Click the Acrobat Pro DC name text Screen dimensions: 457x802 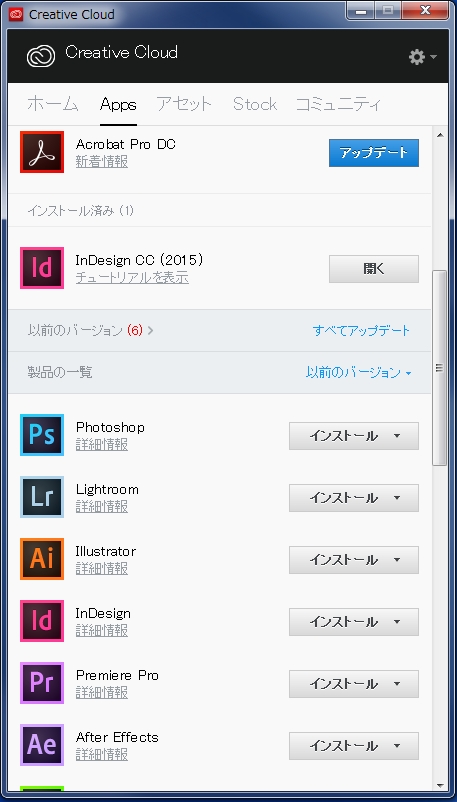tap(126, 144)
